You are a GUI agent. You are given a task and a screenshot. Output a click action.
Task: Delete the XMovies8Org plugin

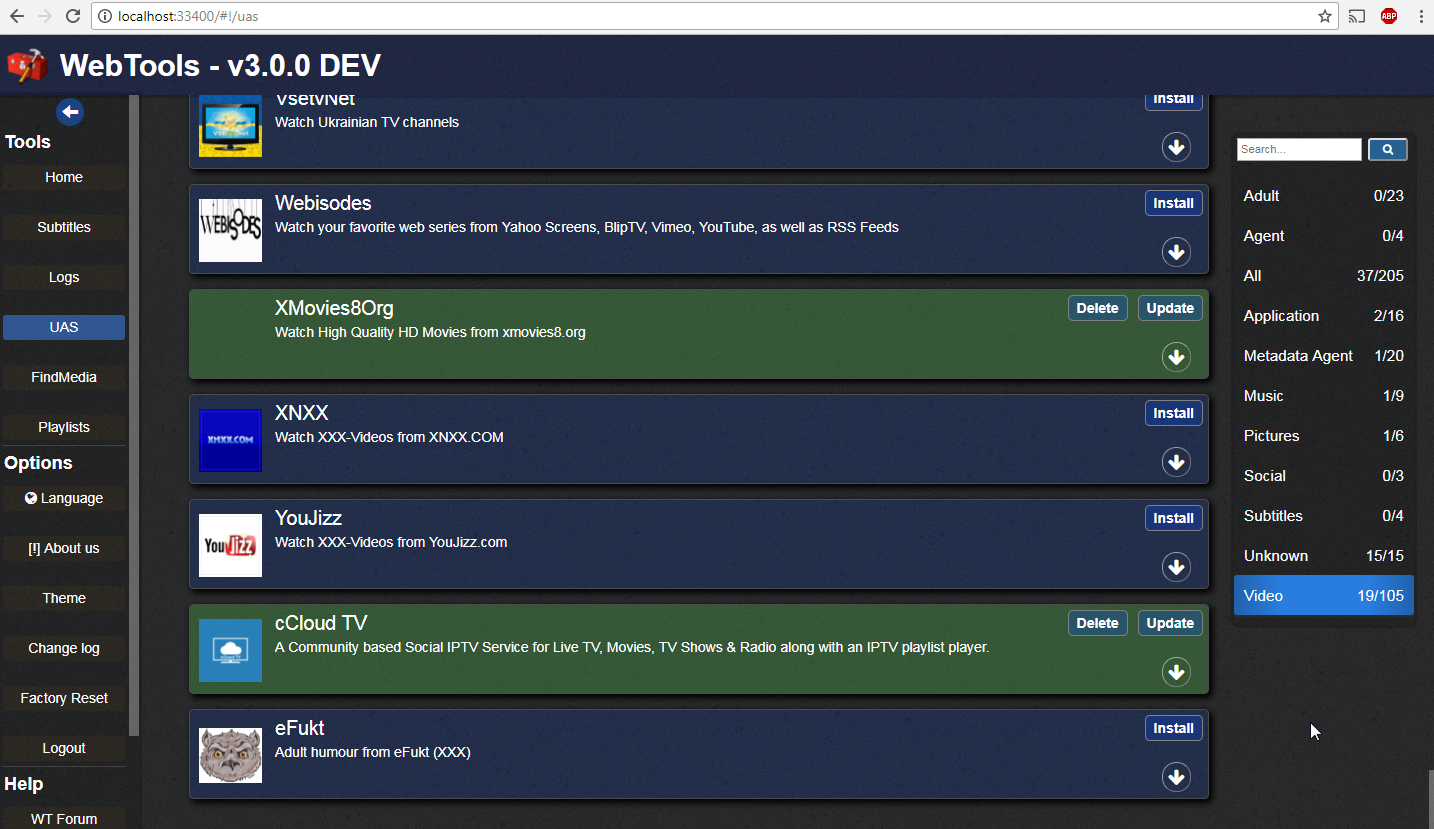pyautogui.click(x=1097, y=308)
